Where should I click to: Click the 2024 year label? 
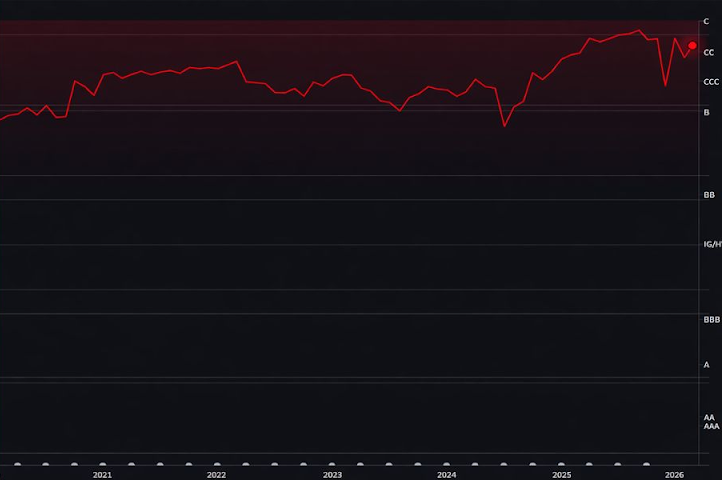(447, 474)
